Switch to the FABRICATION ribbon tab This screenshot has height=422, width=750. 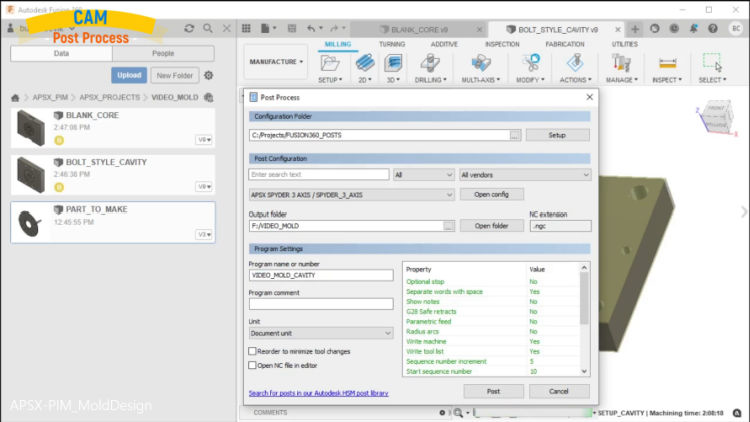(564, 44)
